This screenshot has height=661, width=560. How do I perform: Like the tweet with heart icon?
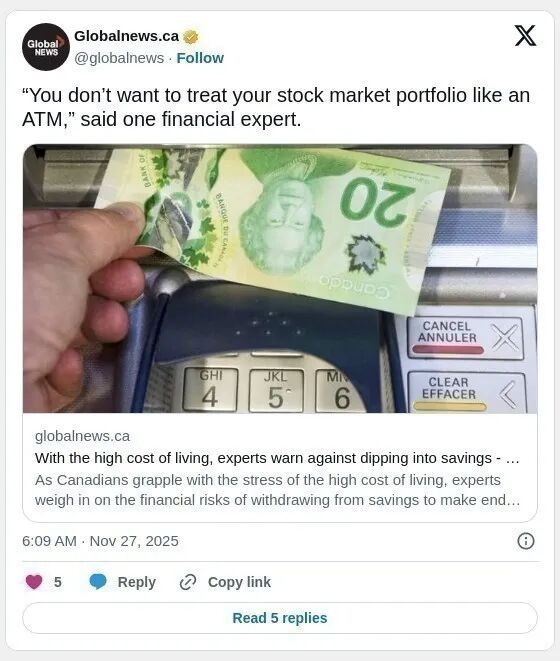coord(34,582)
